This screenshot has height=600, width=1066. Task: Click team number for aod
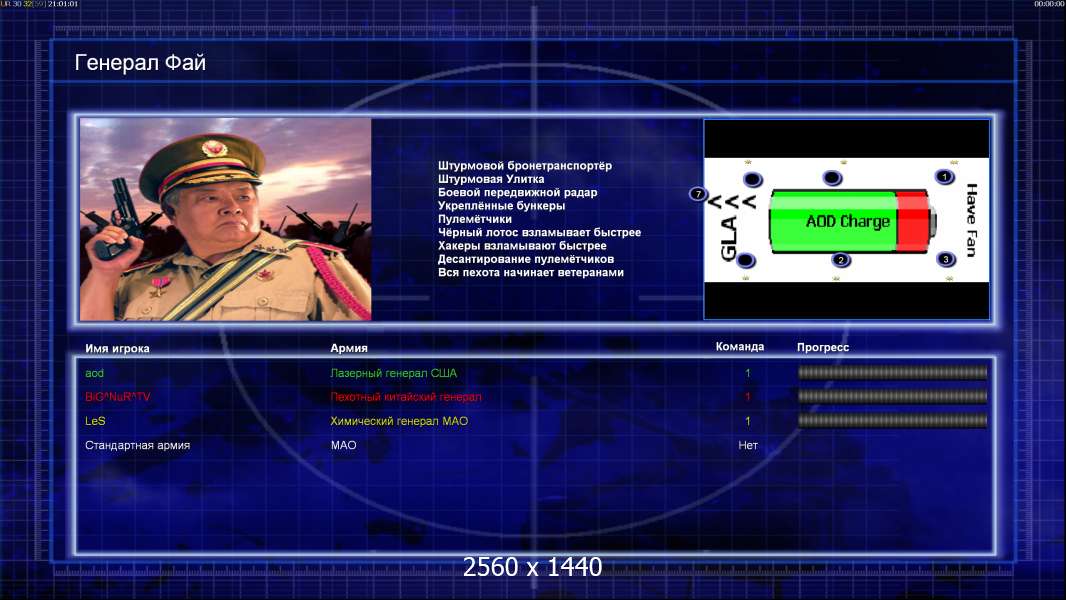click(x=748, y=373)
